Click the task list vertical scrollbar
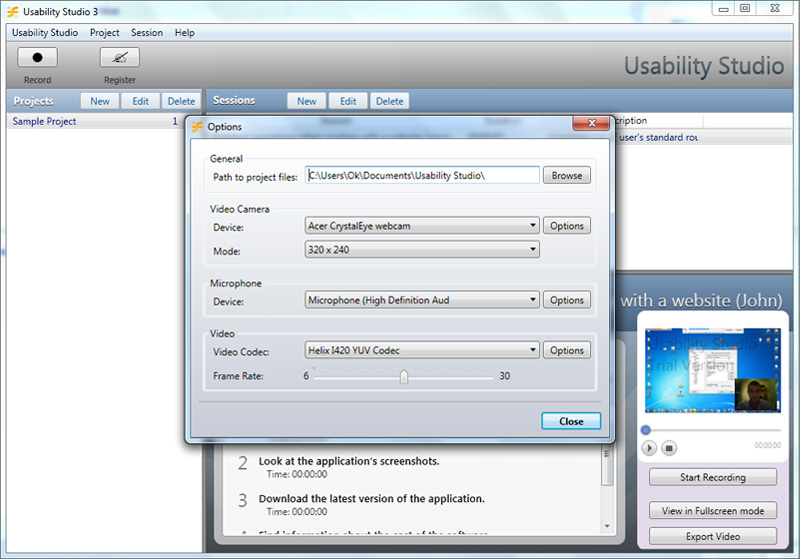 (607, 467)
